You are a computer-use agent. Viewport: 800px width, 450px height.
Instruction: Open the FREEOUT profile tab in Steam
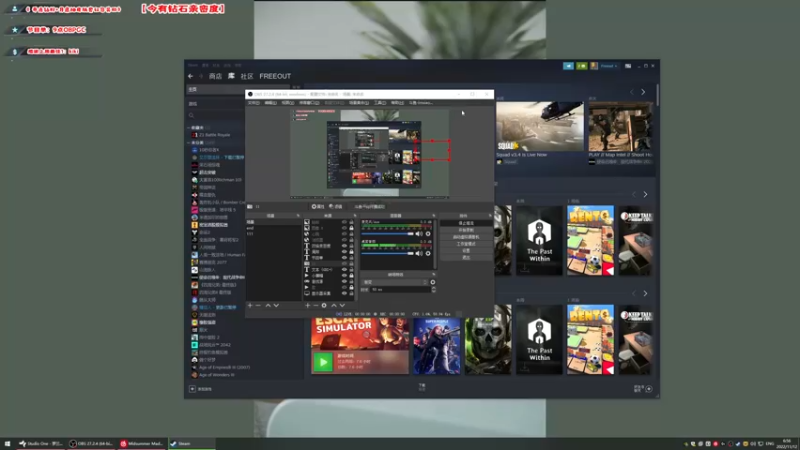click(275, 76)
